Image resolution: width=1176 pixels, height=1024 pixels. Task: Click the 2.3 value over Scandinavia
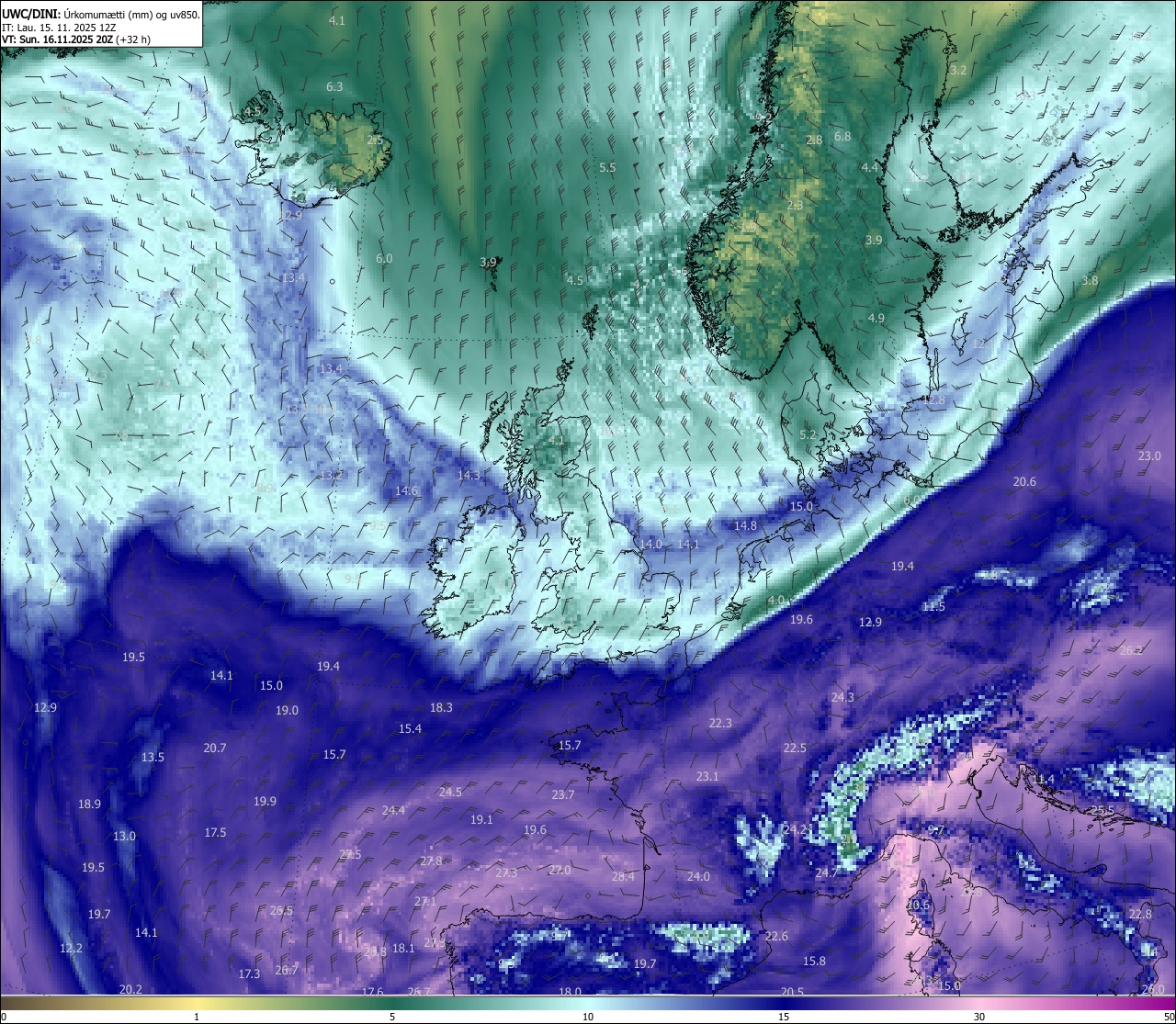795,205
